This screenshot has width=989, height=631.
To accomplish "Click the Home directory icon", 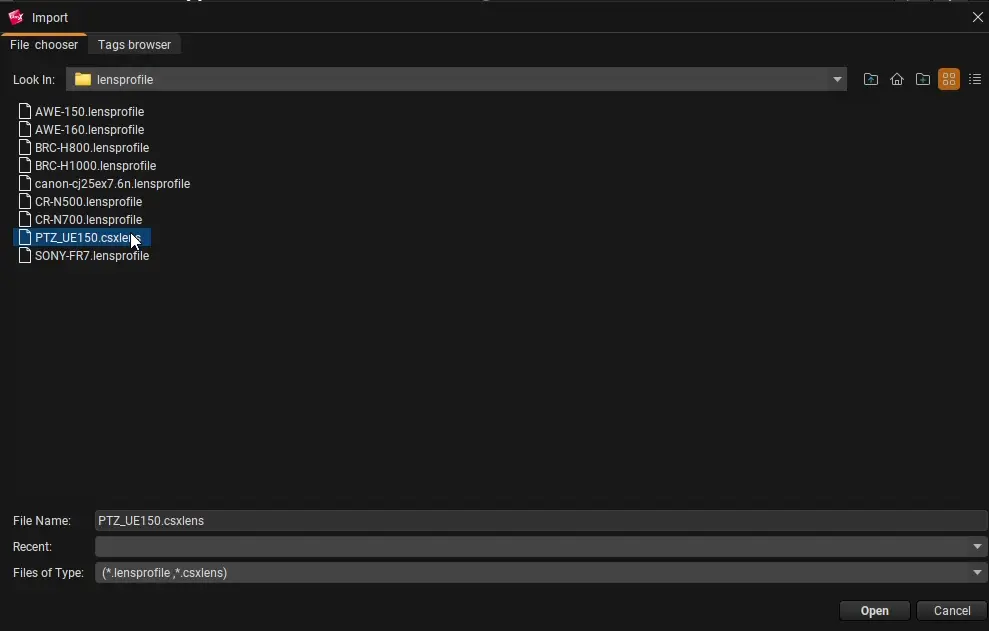I will (897, 80).
